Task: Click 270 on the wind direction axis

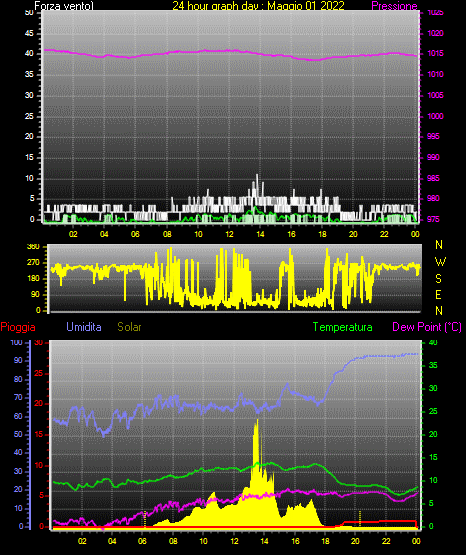Action: (33, 263)
